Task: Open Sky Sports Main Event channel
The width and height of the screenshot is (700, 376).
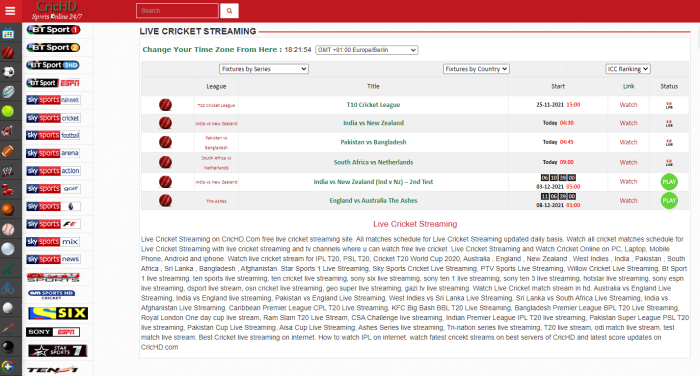Action: (x=53, y=100)
